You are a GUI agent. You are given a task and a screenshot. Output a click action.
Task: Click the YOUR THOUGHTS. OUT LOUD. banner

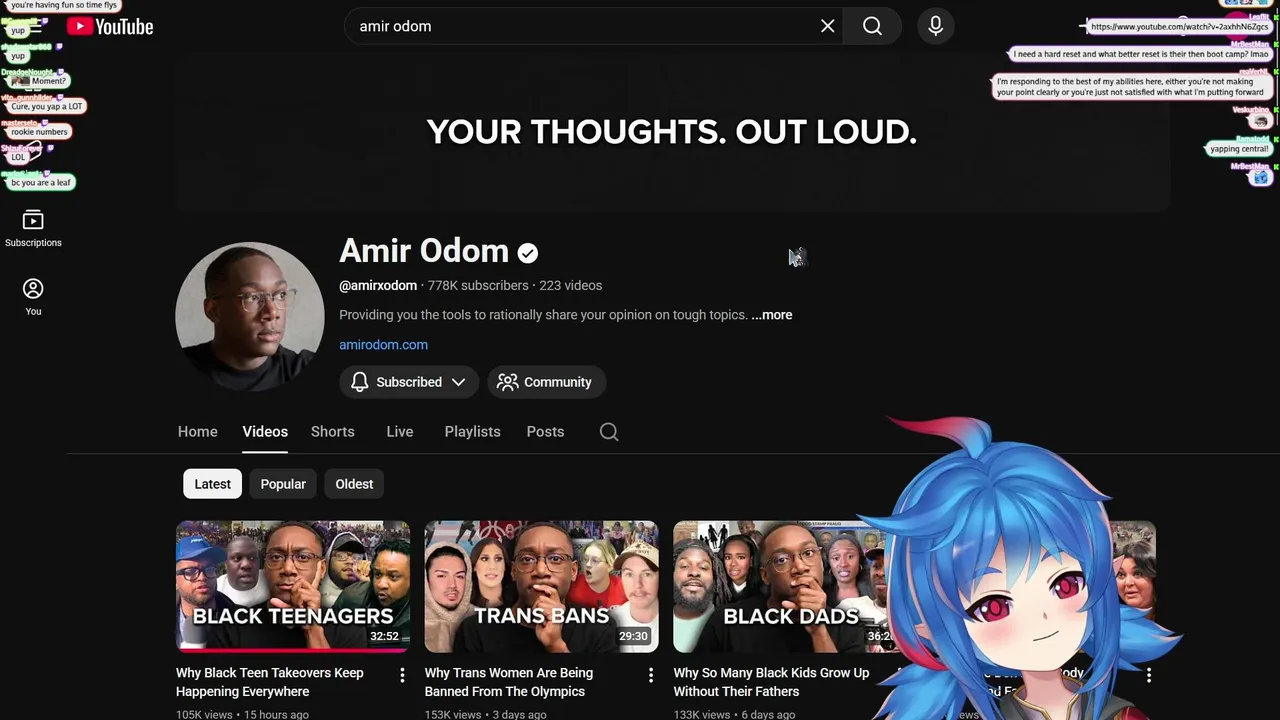click(x=672, y=131)
